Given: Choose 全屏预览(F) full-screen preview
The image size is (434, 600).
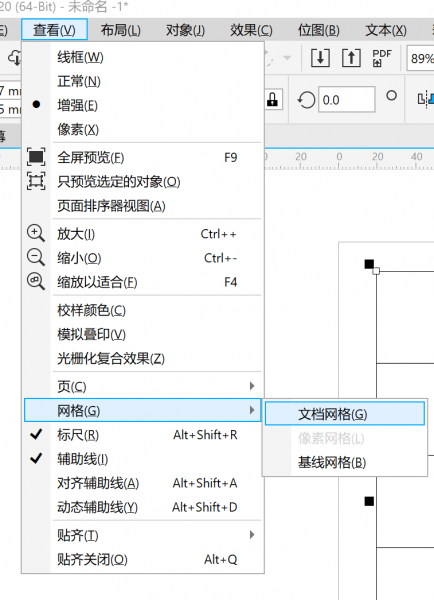Looking at the screenshot, I should (143, 157).
